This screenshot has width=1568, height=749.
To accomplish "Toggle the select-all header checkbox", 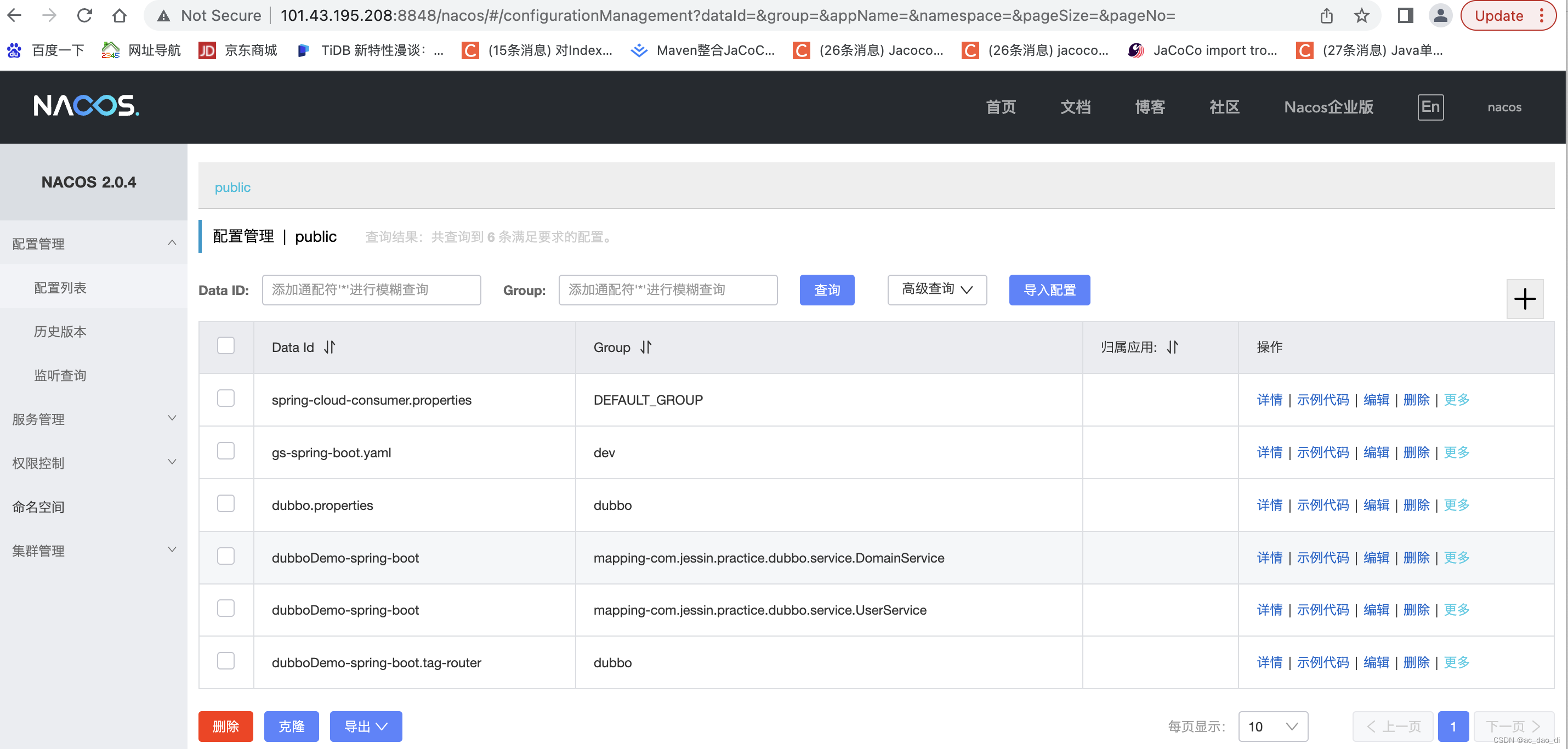I will [x=226, y=346].
